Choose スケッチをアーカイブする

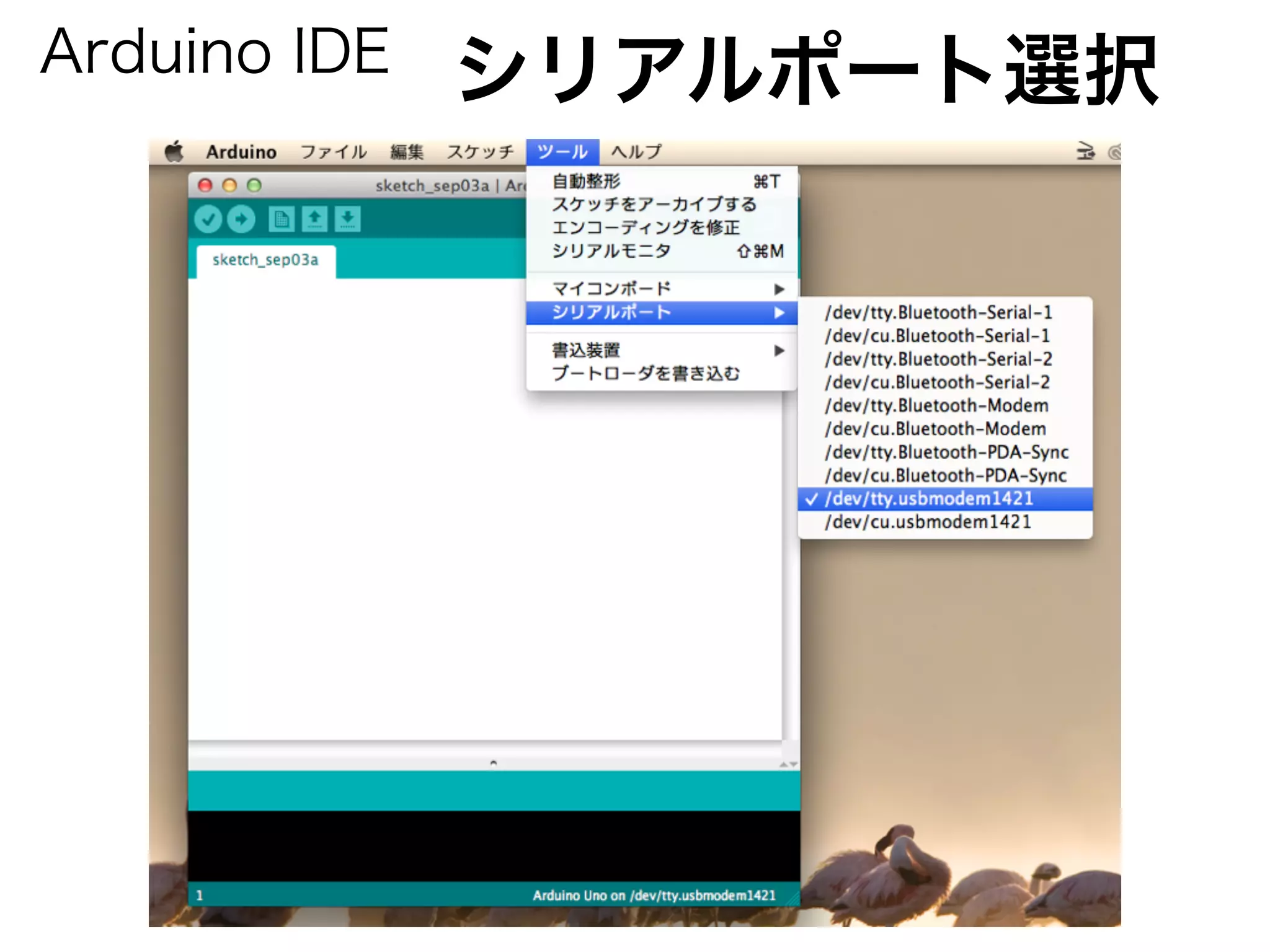662,204
